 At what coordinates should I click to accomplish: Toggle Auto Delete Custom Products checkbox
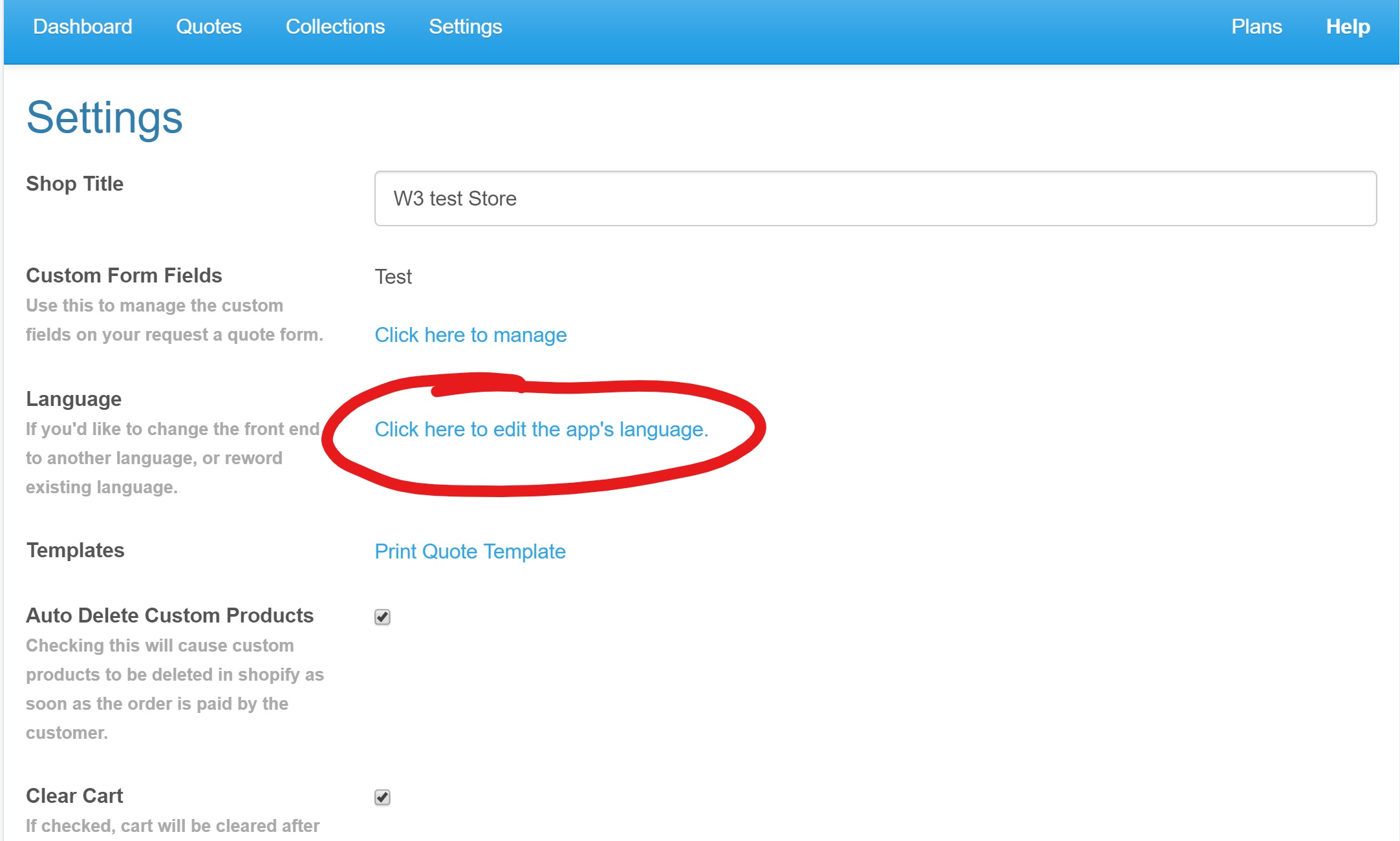click(382, 617)
